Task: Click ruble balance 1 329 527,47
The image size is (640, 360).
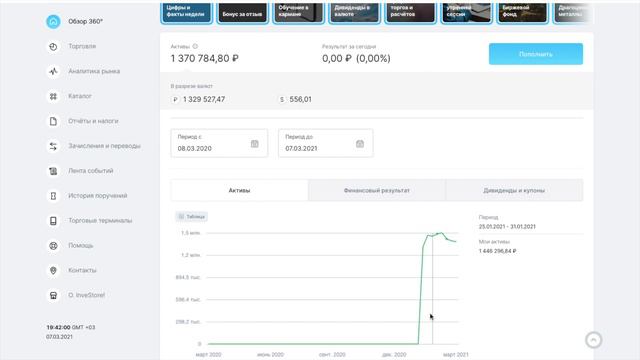Action: tap(204, 100)
